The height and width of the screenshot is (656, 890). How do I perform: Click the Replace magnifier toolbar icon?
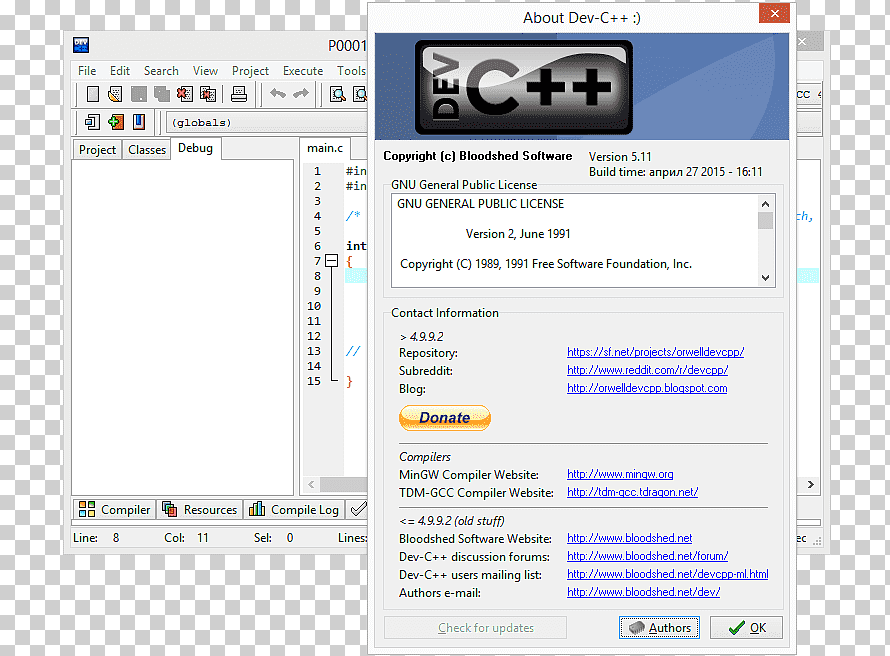360,94
